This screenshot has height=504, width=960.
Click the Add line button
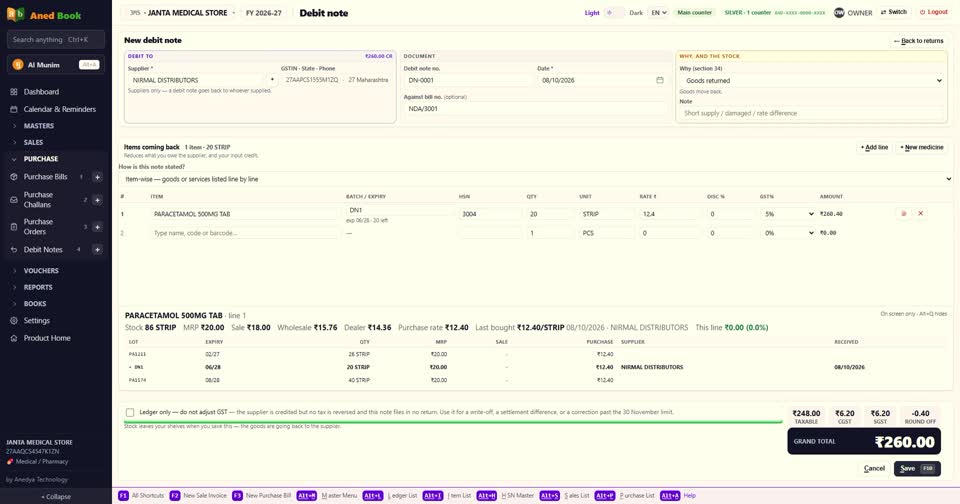click(x=874, y=148)
